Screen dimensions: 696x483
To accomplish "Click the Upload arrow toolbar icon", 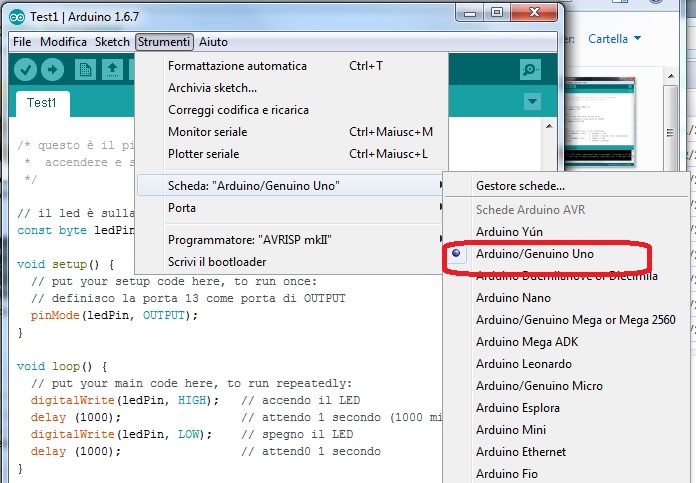I will [53, 70].
